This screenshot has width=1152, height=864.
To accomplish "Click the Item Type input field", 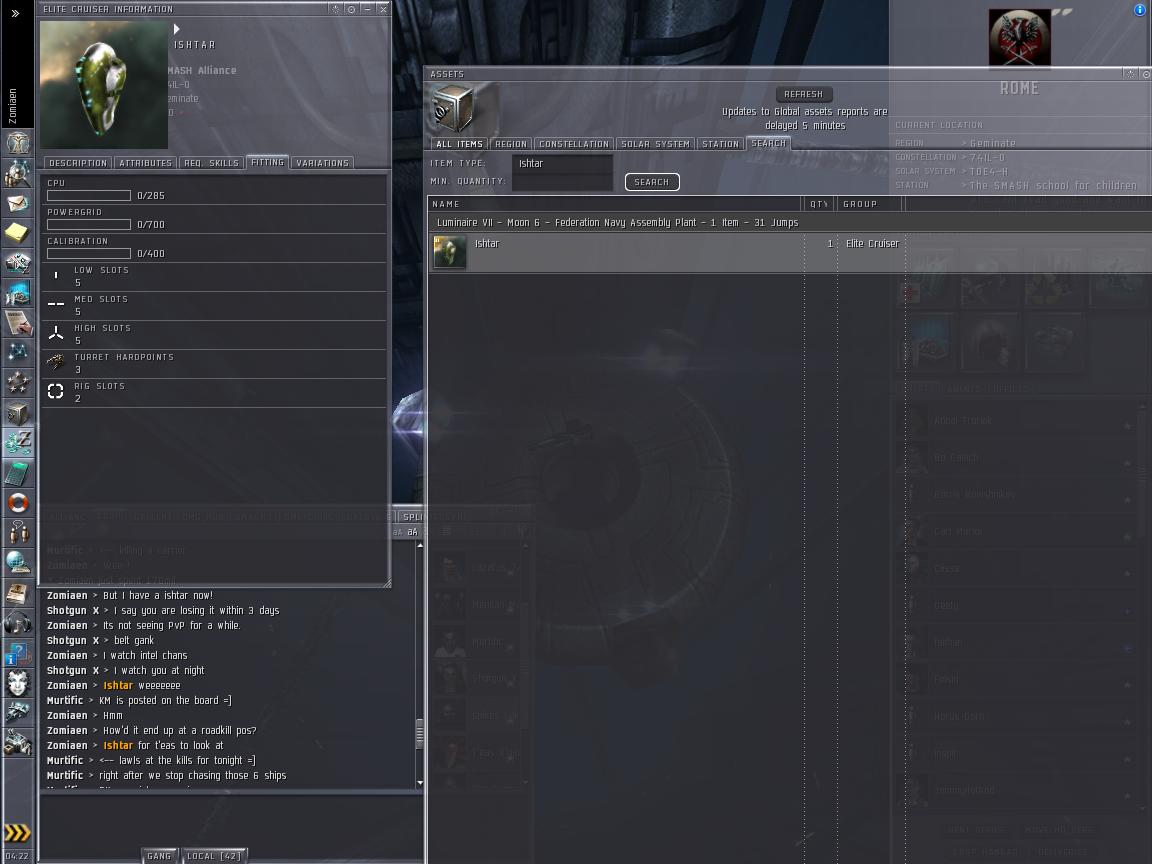I will [x=562, y=163].
